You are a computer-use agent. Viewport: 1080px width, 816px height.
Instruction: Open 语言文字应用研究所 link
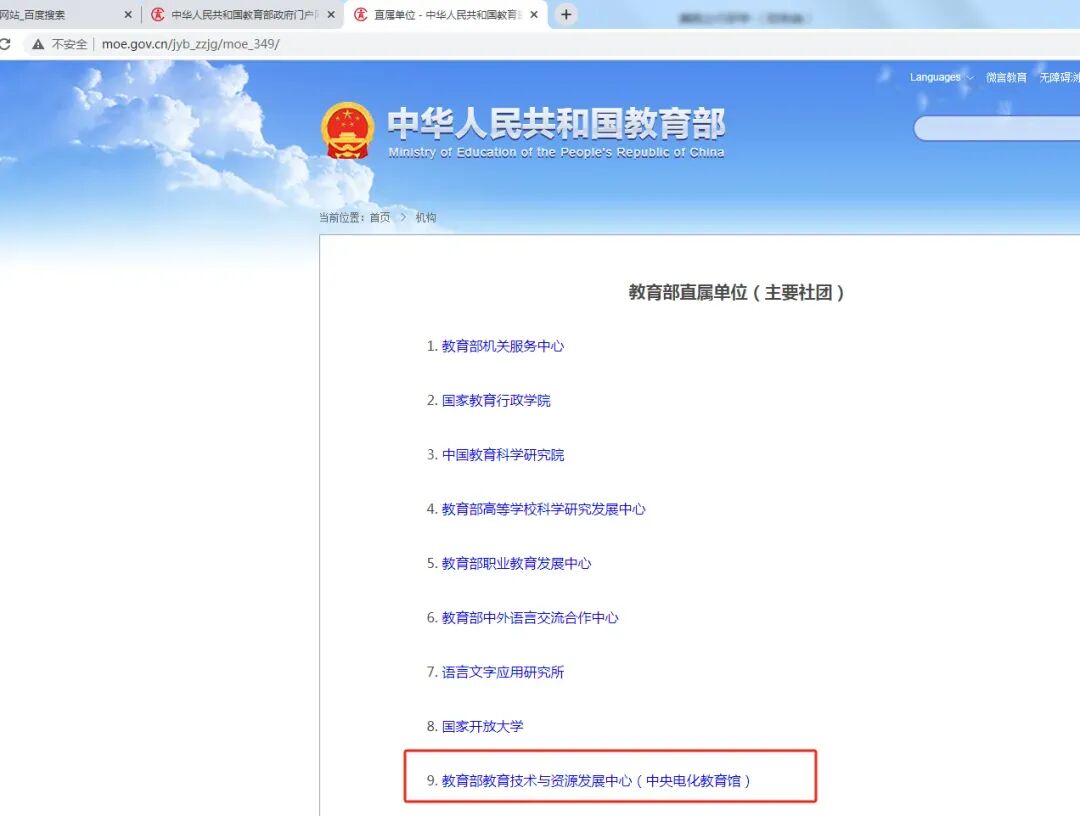[502, 672]
